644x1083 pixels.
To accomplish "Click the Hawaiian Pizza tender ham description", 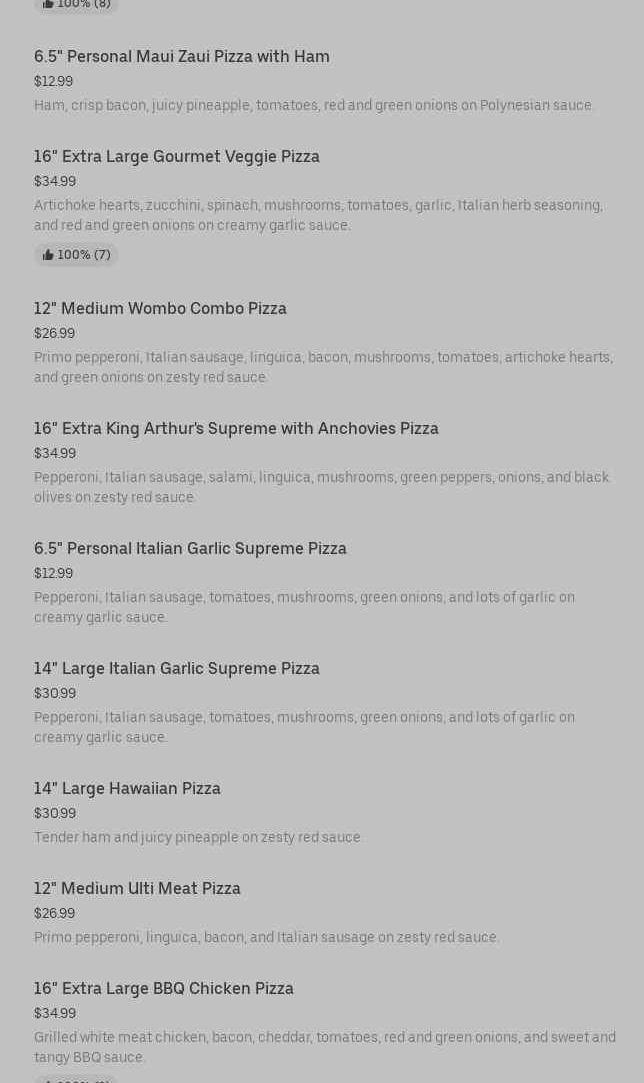I will tap(198, 838).
